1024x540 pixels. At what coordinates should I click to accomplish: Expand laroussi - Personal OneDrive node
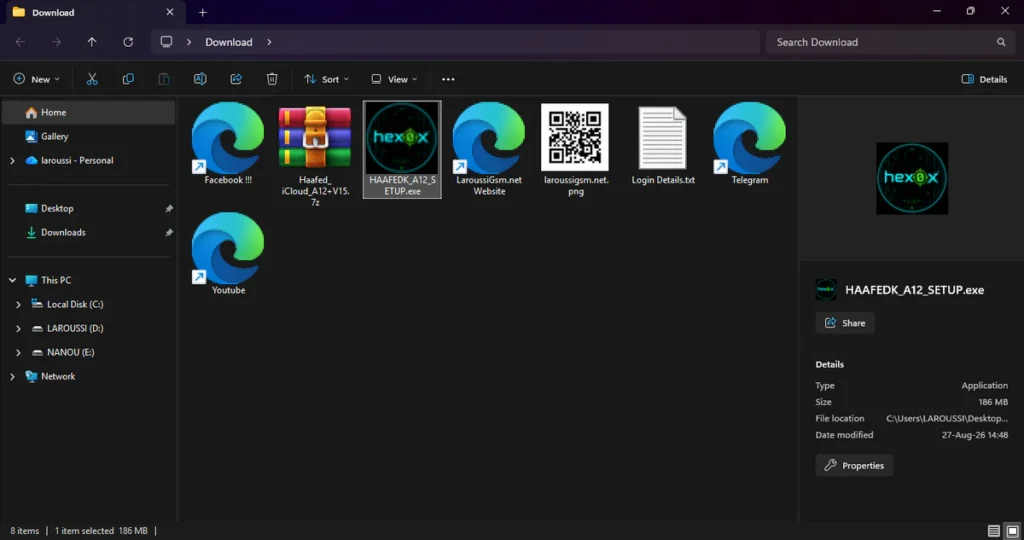pos(12,161)
